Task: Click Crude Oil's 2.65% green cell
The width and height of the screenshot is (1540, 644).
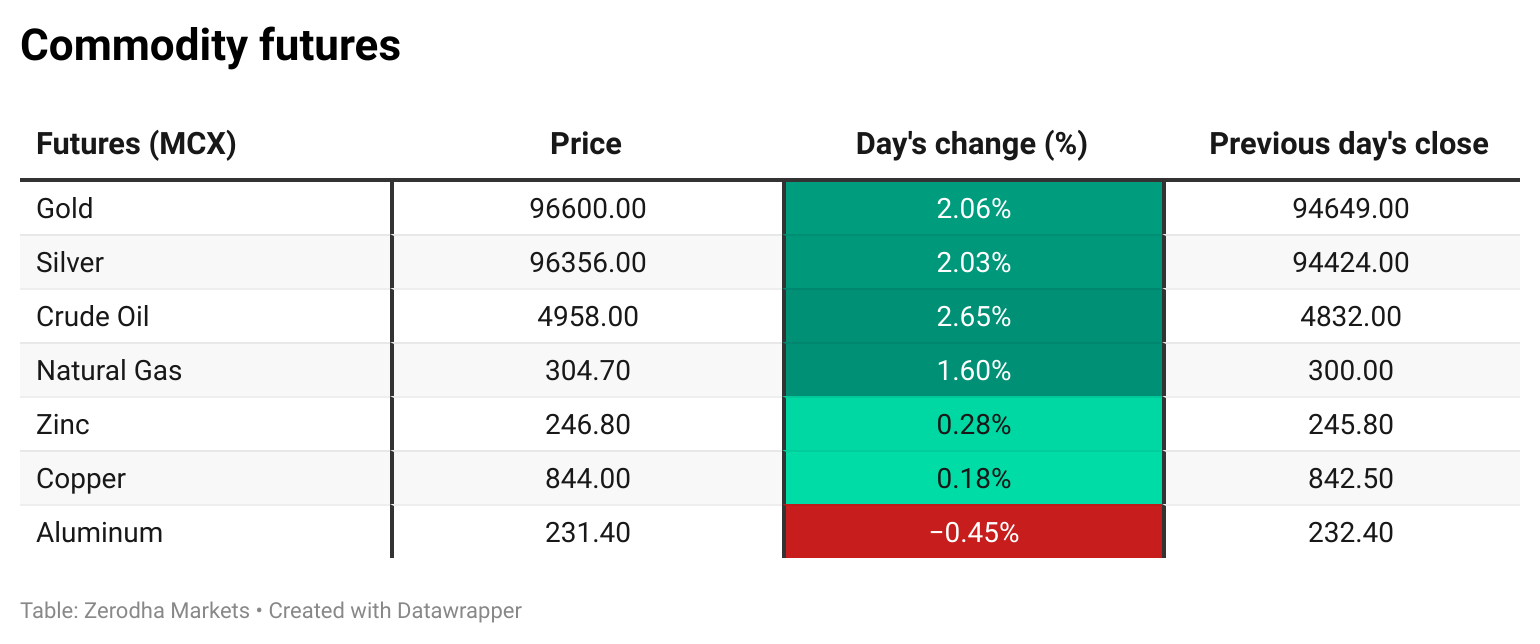Action: [973, 317]
